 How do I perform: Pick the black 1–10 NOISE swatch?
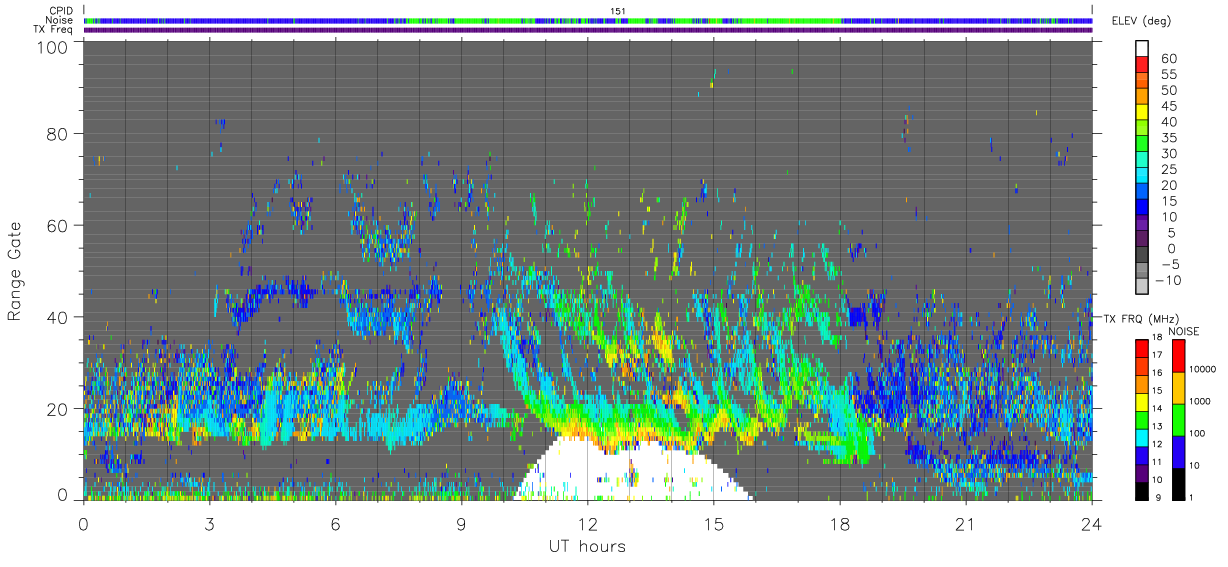1178,484
